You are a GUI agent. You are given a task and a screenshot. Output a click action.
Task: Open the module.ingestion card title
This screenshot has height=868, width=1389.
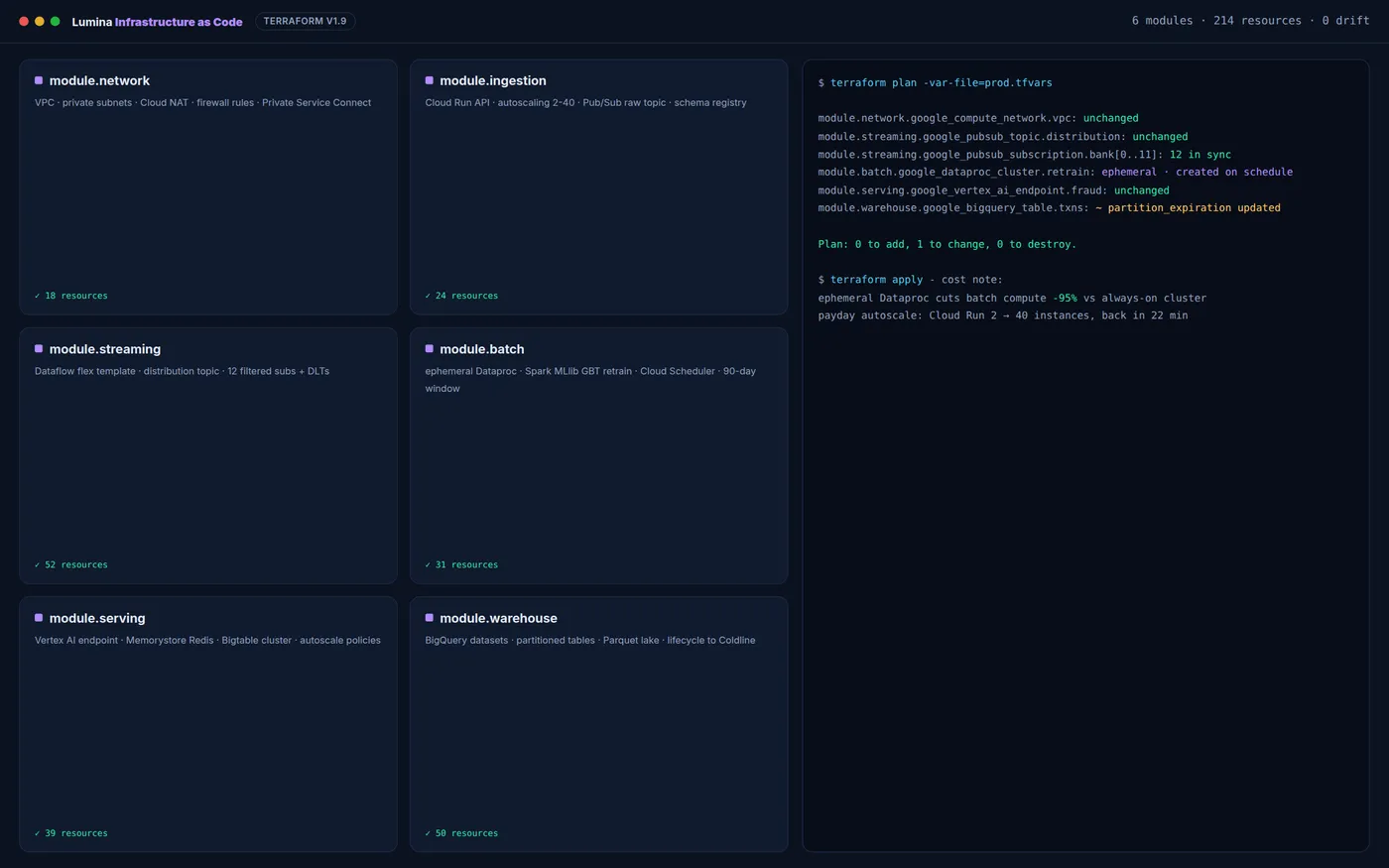(493, 80)
